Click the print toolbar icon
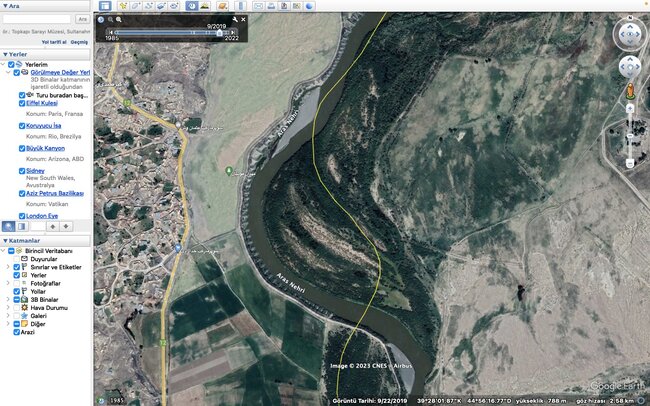Viewport: 650px width, 406px height. point(272,6)
